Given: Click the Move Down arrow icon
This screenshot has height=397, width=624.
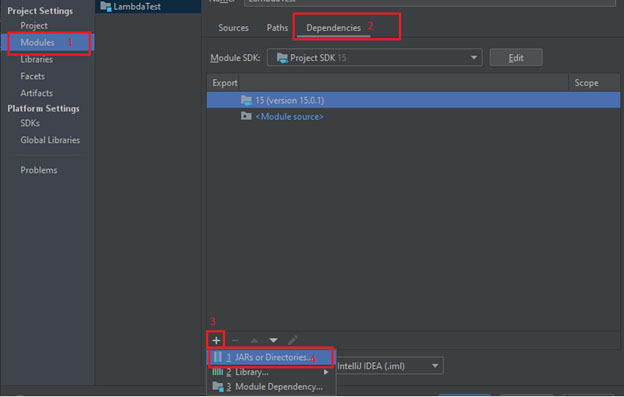Looking at the screenshot, I should [x=273, y=341].
